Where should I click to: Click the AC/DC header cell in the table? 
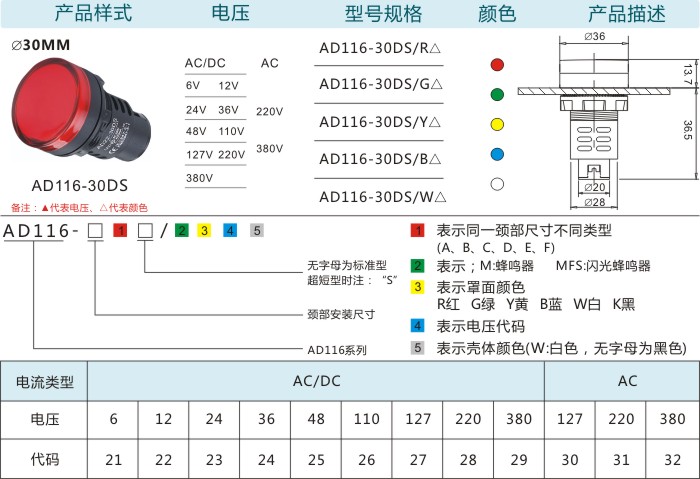point(316,381)
